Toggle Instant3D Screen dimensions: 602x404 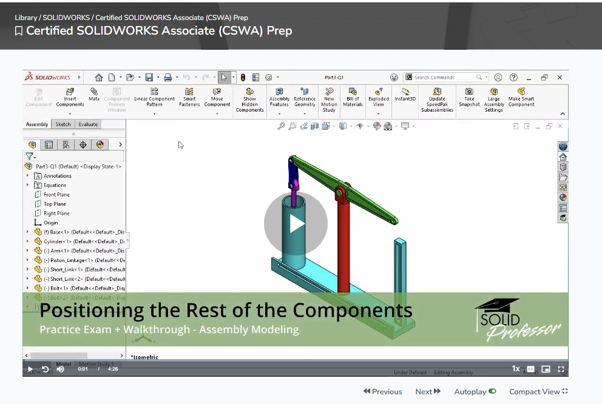pyautogui.click(x=405, y=94)
